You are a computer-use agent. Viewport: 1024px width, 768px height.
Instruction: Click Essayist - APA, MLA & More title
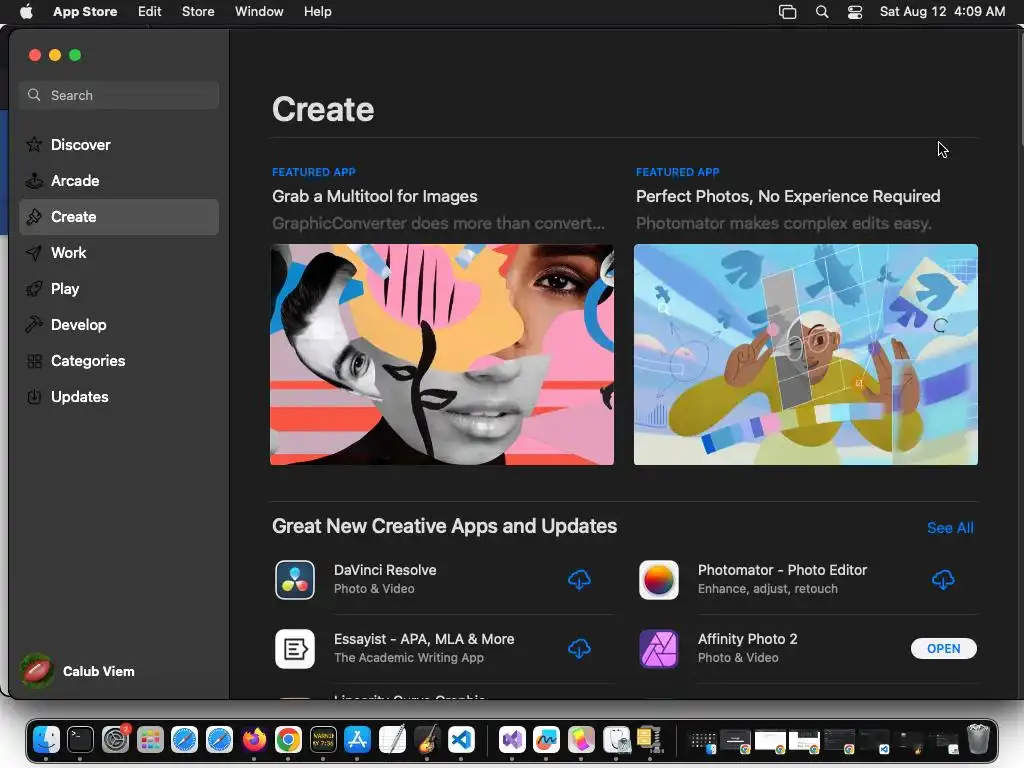click(424, 639)
